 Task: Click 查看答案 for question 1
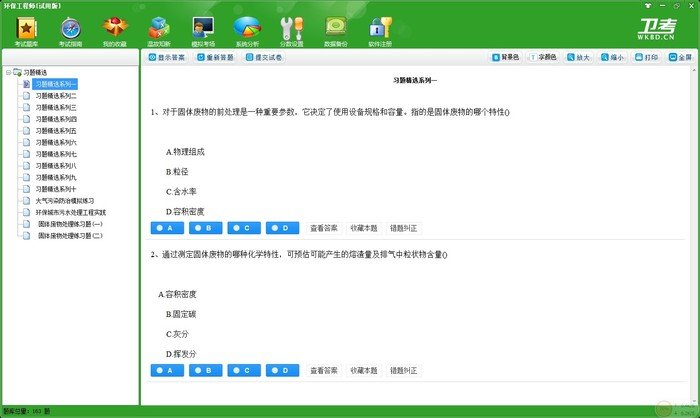[324, 228]
